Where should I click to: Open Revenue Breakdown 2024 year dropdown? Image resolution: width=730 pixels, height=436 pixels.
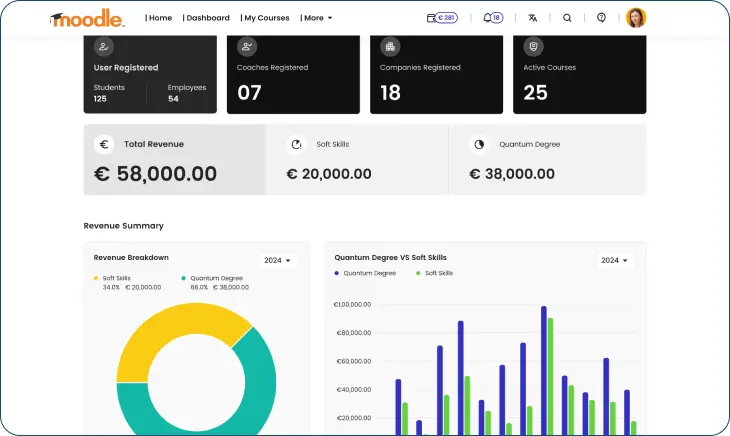277,260
